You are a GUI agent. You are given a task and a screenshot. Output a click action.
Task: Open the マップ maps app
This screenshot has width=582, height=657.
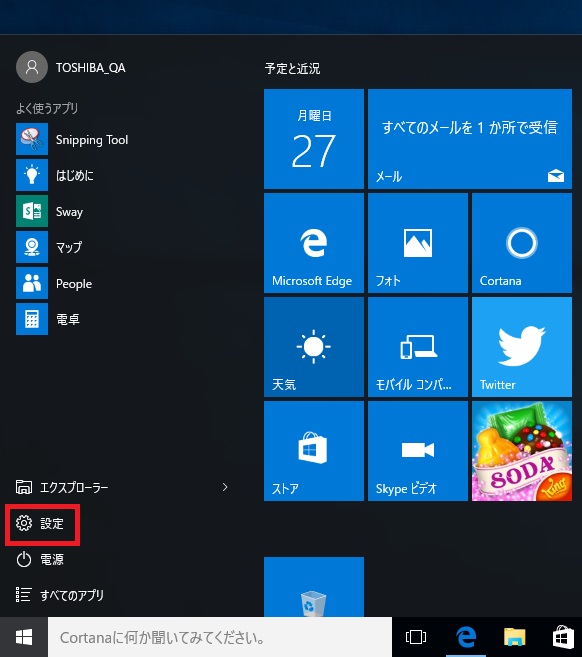(49, 247)
